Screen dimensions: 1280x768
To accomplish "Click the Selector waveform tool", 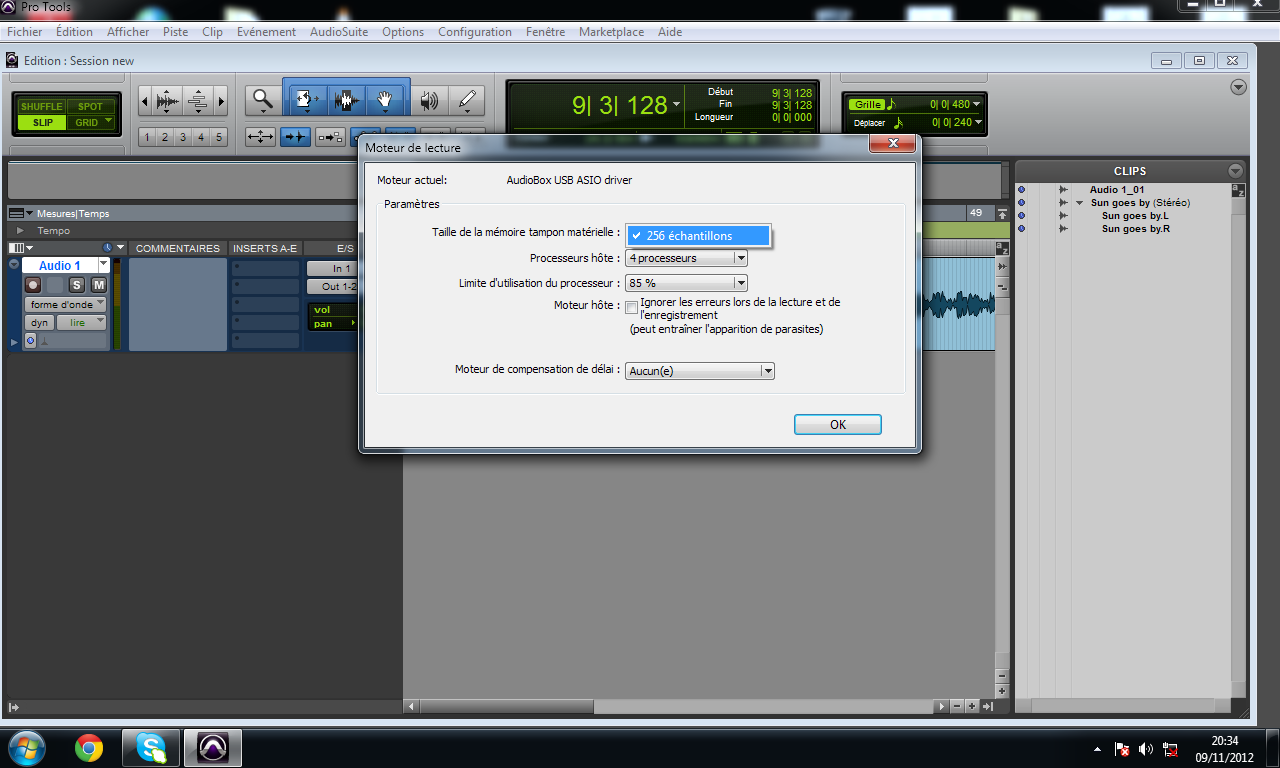I will coord(346,99).
